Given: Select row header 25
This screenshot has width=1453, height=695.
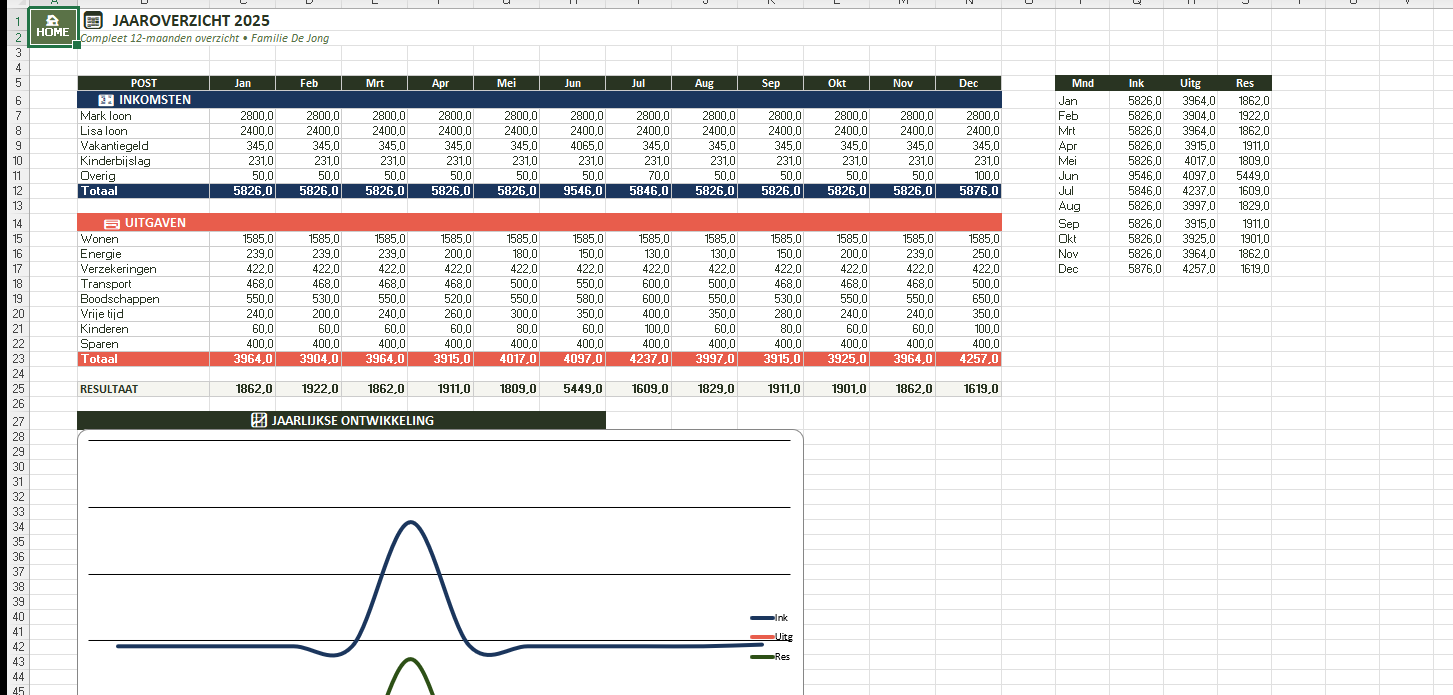Looking at the screenshot, I should (x=18, y=389).
